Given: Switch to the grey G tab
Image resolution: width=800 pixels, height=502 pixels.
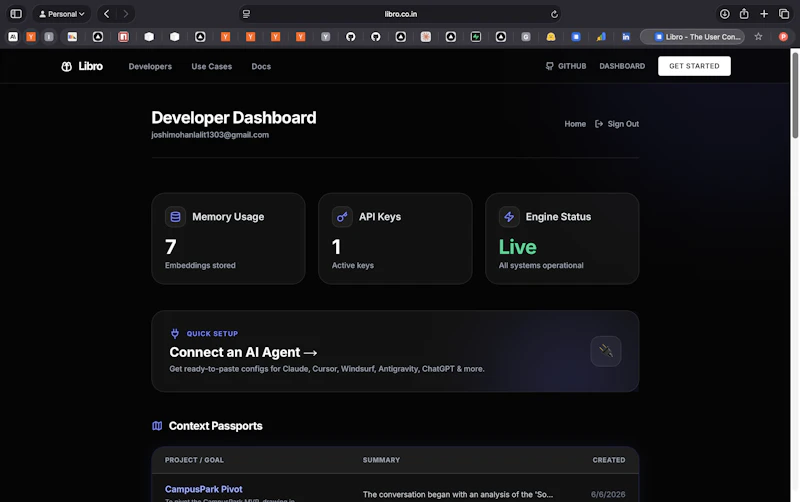Looking at the screenshot, I should click(x=526, y=37).
